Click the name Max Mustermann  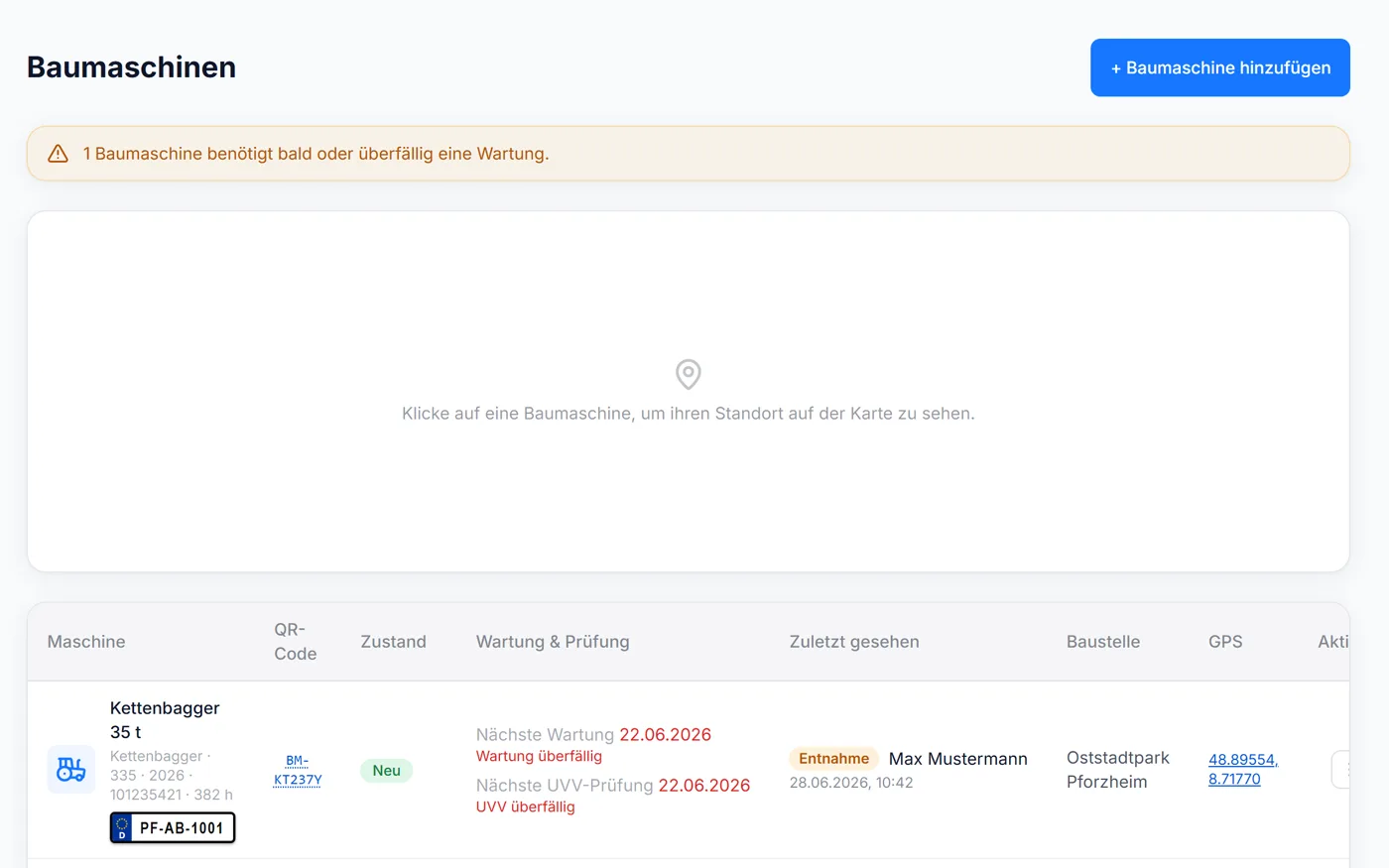click(x=958, y=759)
